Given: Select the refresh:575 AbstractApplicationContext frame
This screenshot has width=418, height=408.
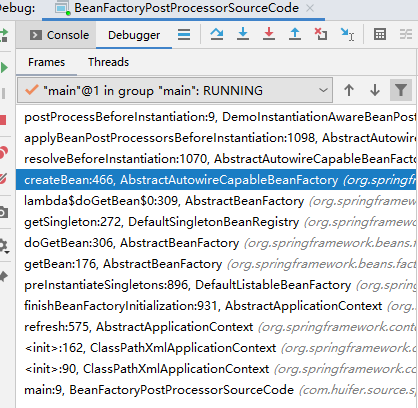Looking at the screenshot, I should 217,327.
